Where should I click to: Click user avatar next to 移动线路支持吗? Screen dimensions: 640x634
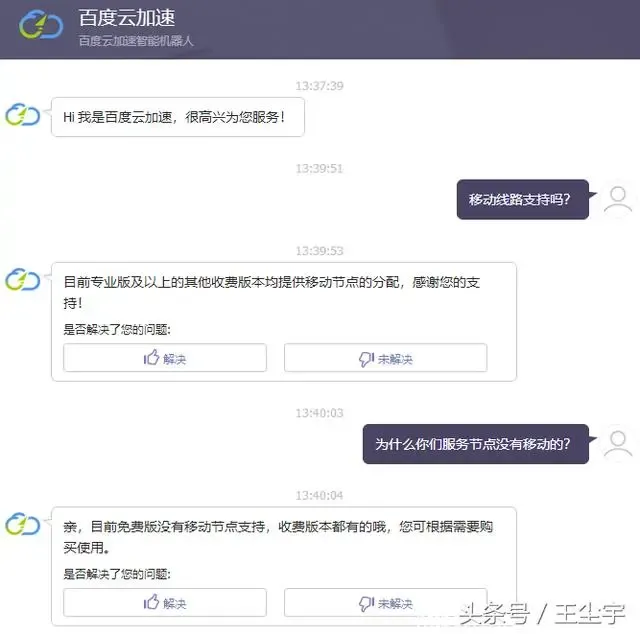tap(618, 199)
